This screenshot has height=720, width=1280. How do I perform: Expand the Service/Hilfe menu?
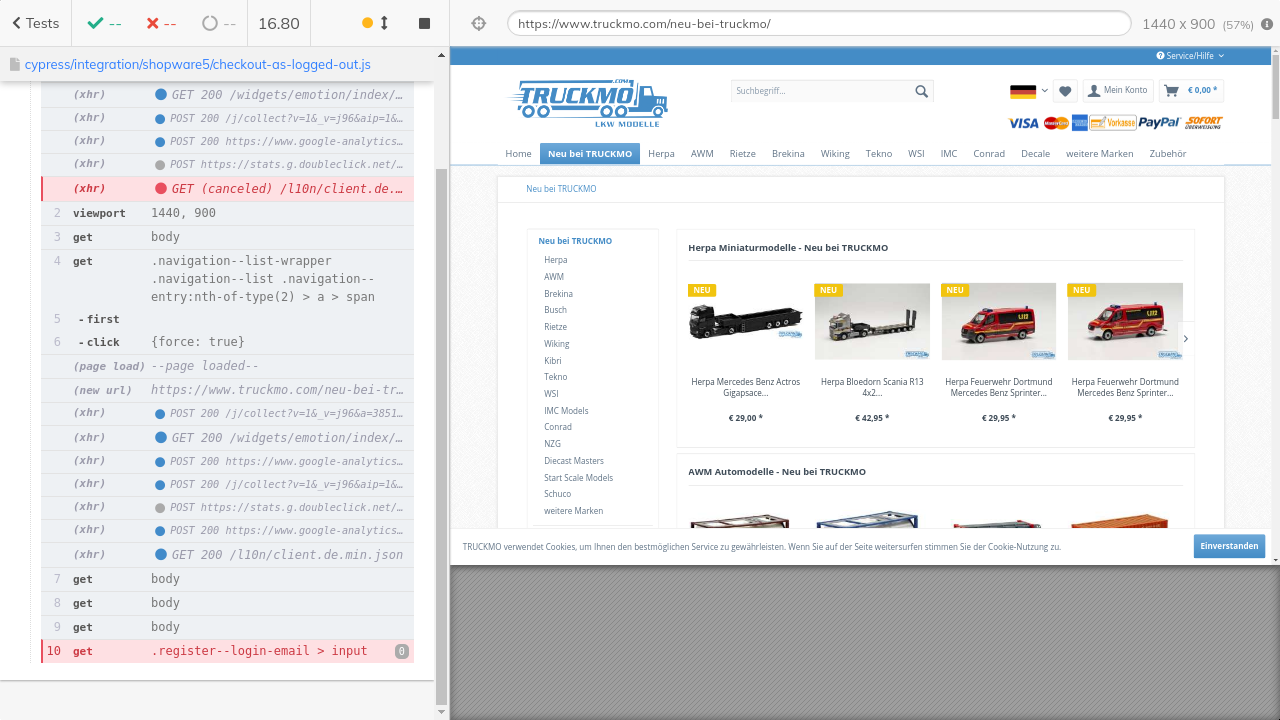tap(1190, 56)
